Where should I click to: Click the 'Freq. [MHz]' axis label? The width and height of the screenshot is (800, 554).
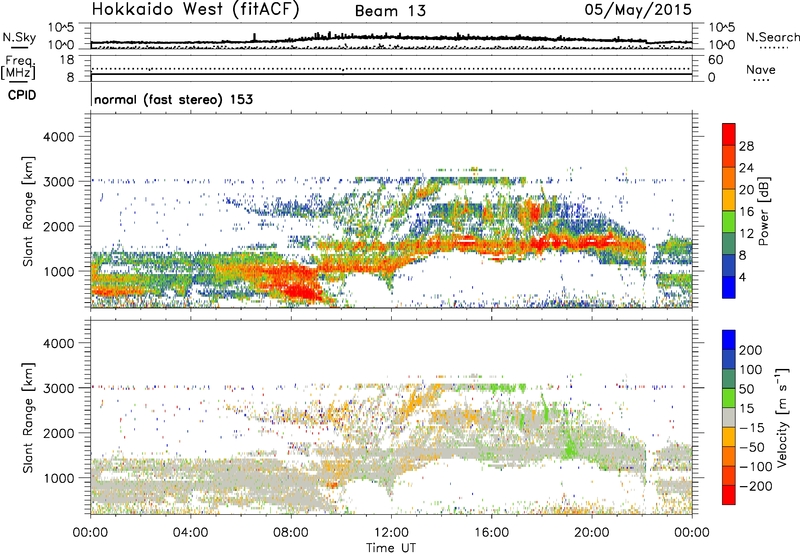[19, 67]
